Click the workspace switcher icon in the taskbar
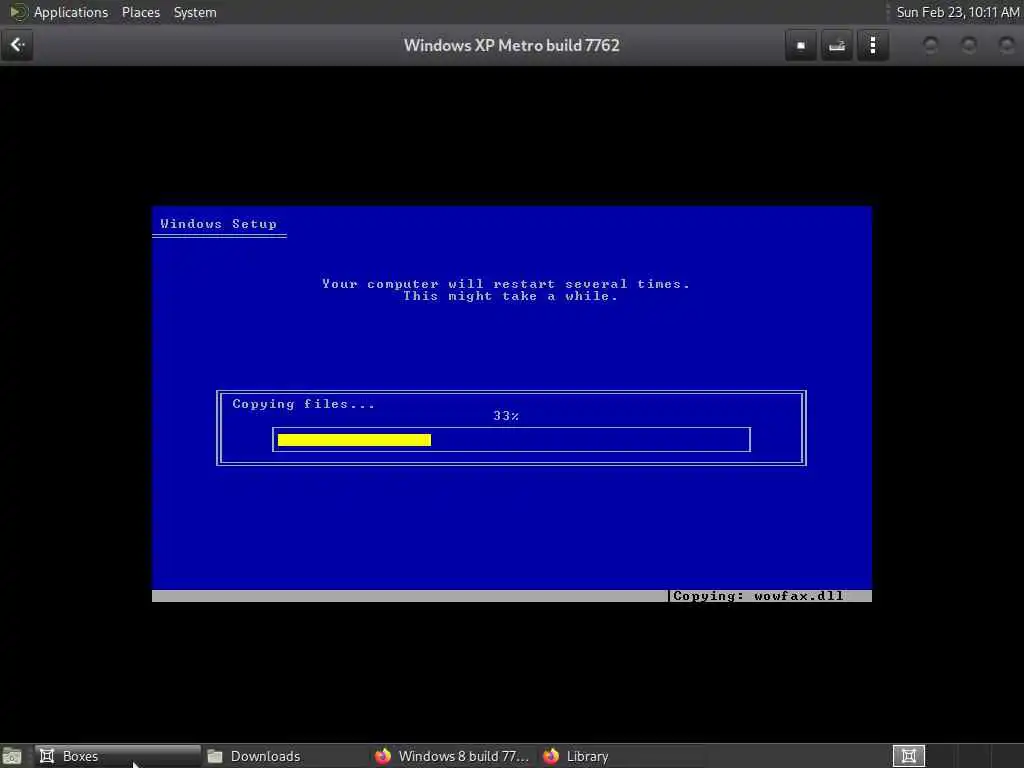1024x768 pixels. coord(908,756)
